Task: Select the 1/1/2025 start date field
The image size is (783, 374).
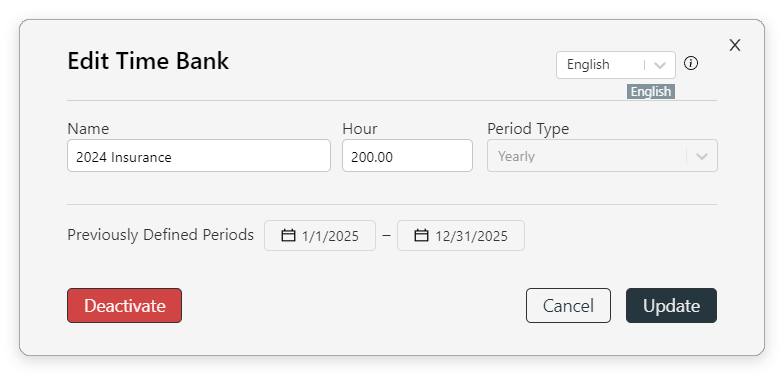Action: pyautogui.click(x=320, y=235)
